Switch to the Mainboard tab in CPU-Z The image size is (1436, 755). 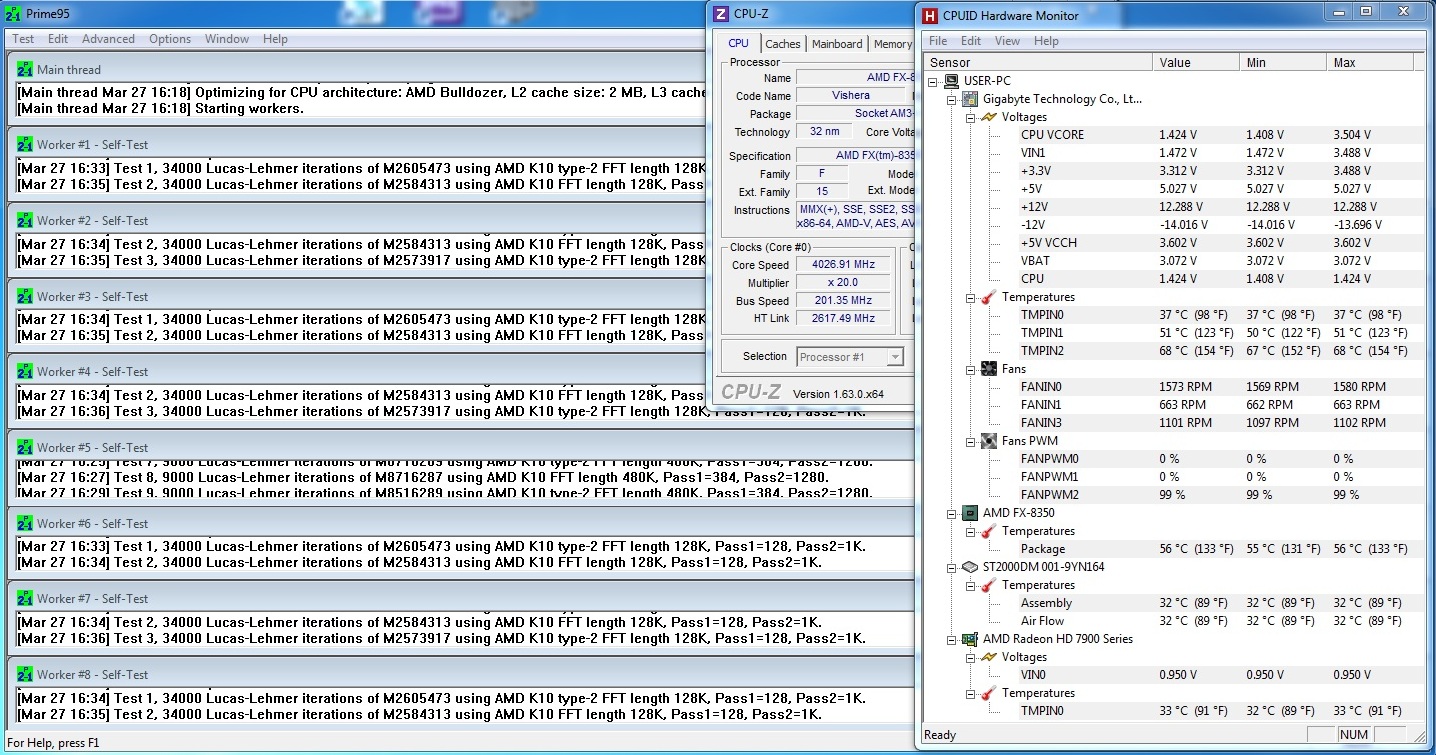coord(837,44)
